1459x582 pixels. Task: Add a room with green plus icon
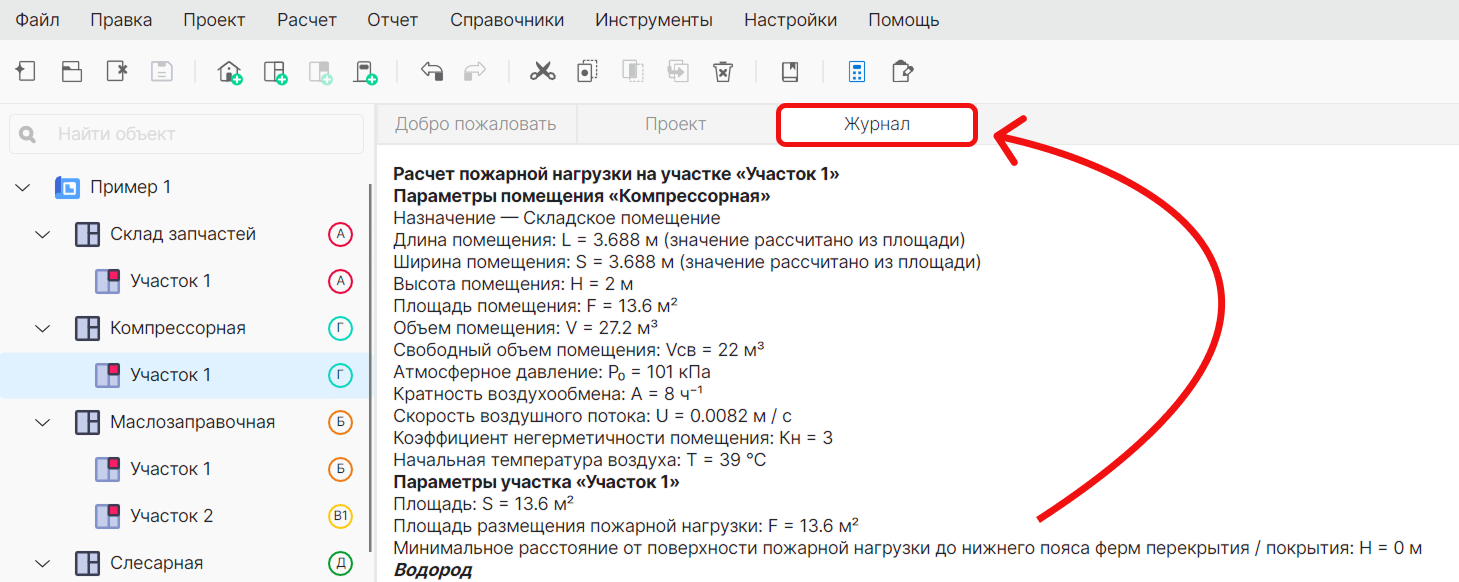tap(275, 72)
